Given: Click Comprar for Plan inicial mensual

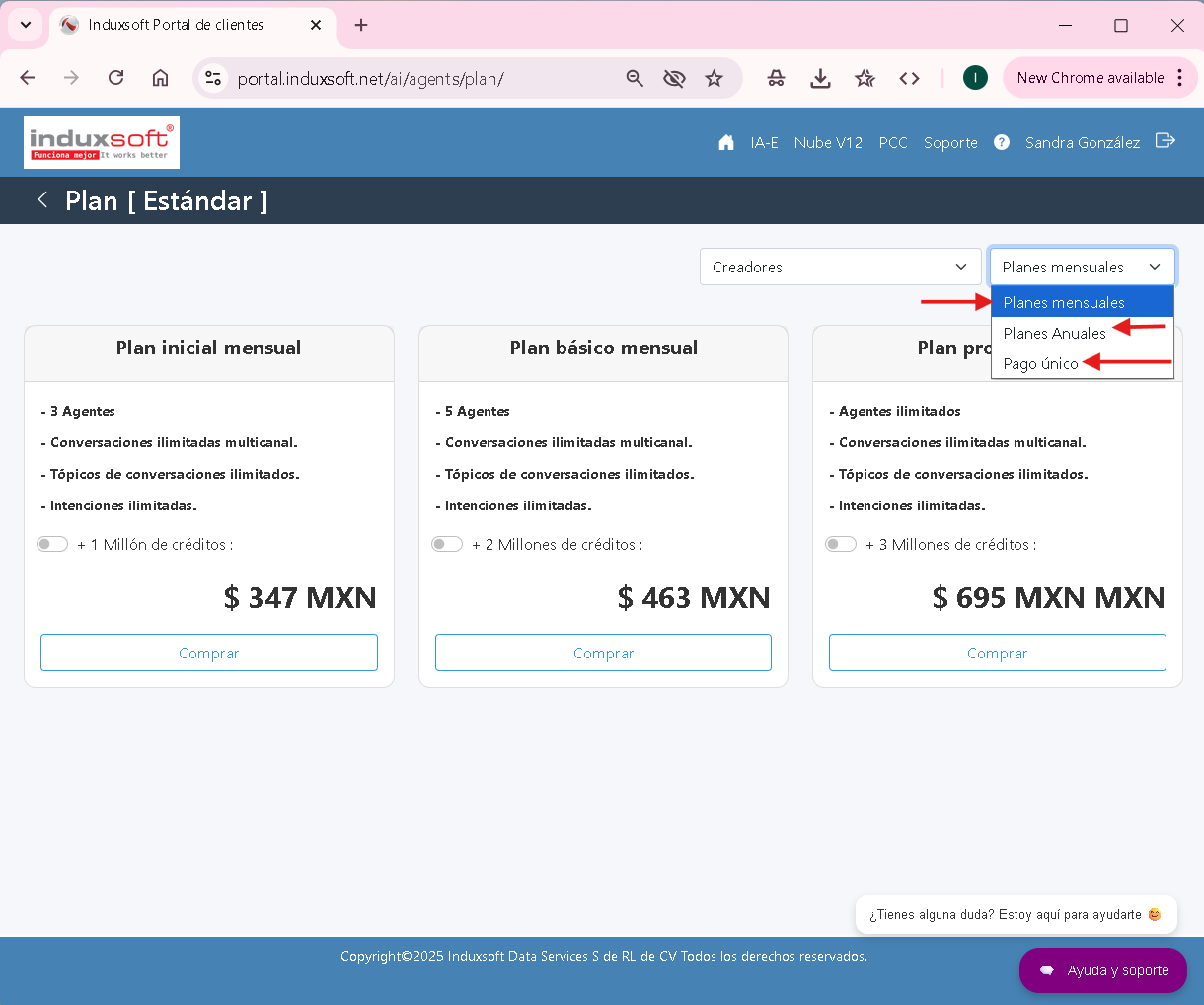Looking at the screenshot, I should pos(209,653).
